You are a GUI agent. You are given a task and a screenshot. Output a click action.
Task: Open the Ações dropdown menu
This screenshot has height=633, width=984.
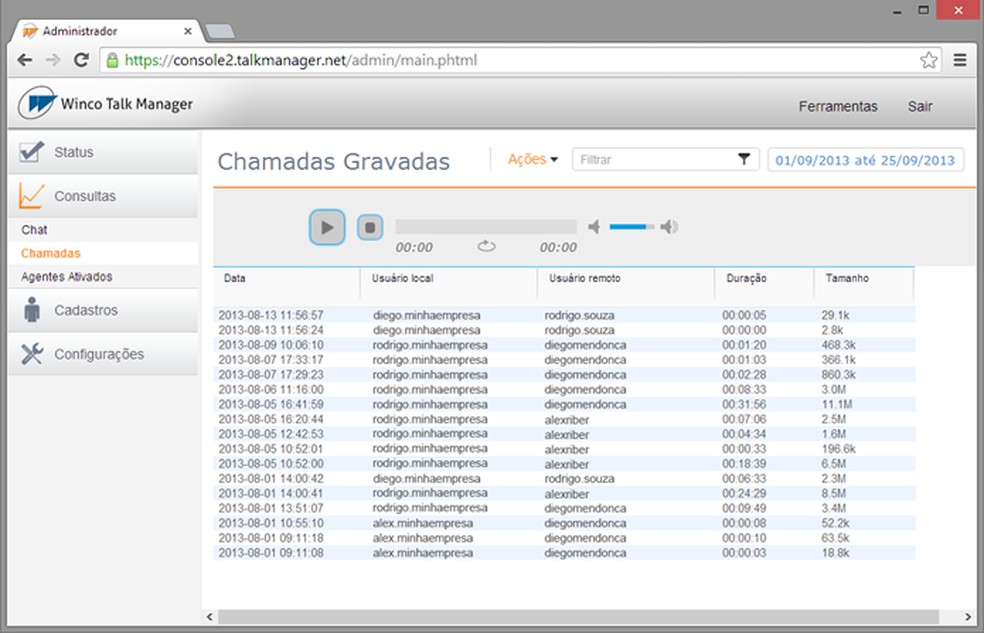[531, 158]
